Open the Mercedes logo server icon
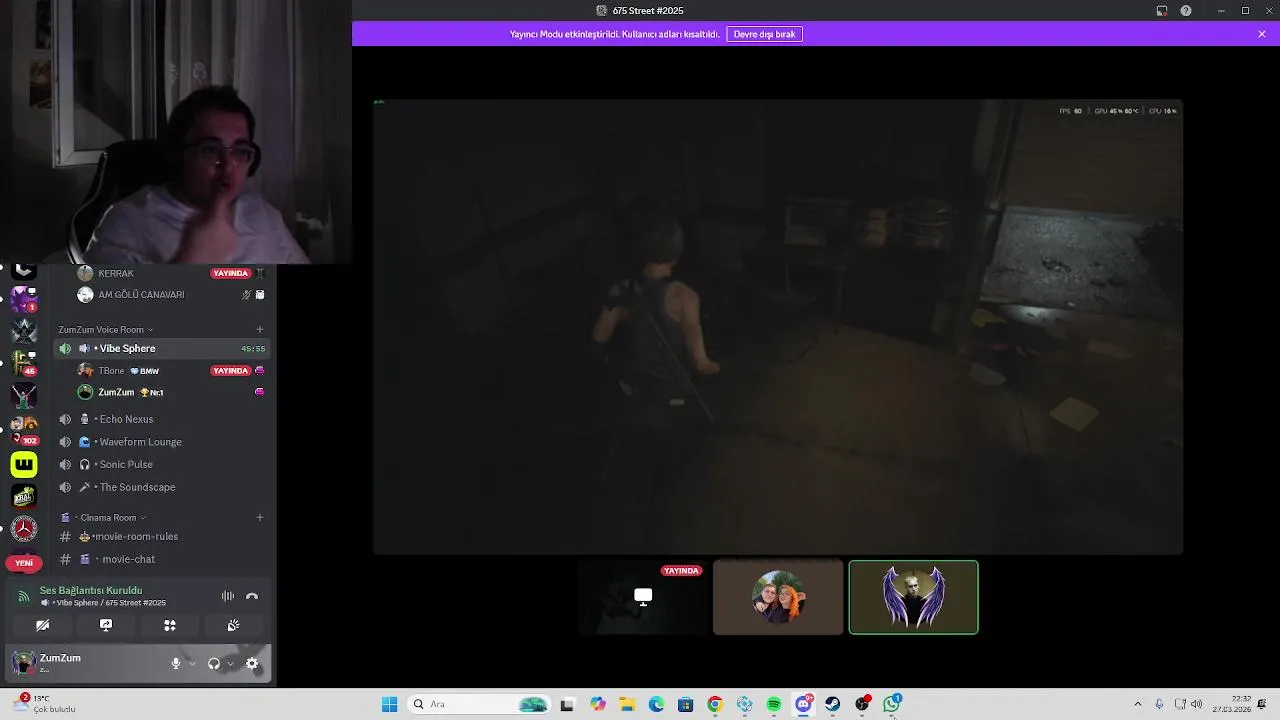1280x720 pixels. (x=24, y=528)
